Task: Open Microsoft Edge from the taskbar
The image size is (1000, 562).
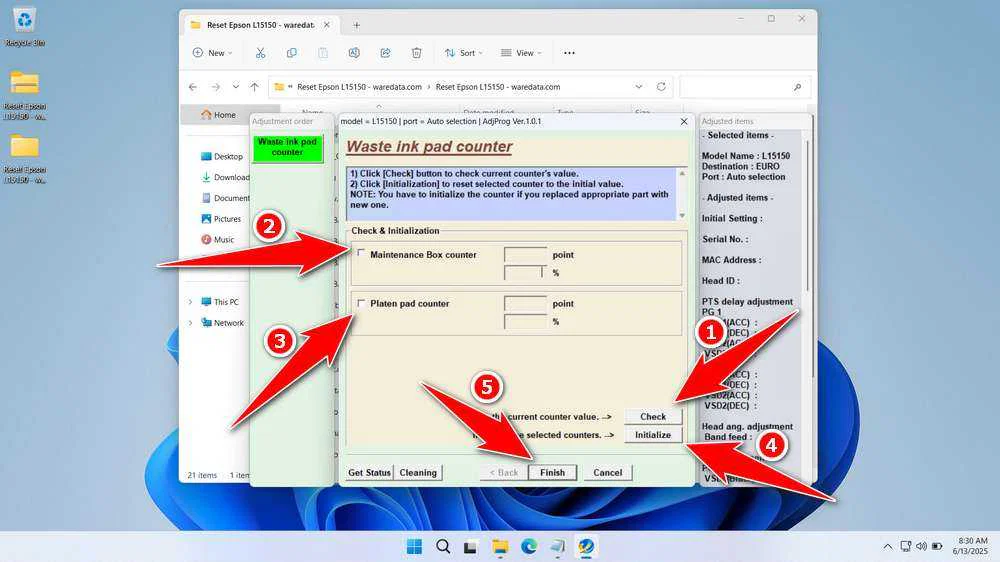Action: 529,546
